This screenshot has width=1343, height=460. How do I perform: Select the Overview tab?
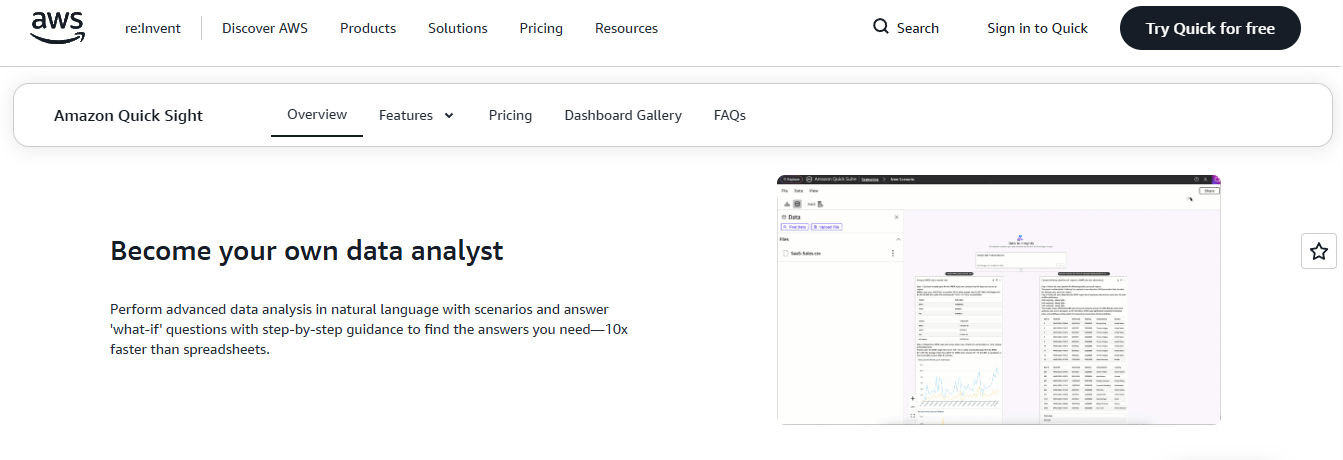click(x=317, y=115)
